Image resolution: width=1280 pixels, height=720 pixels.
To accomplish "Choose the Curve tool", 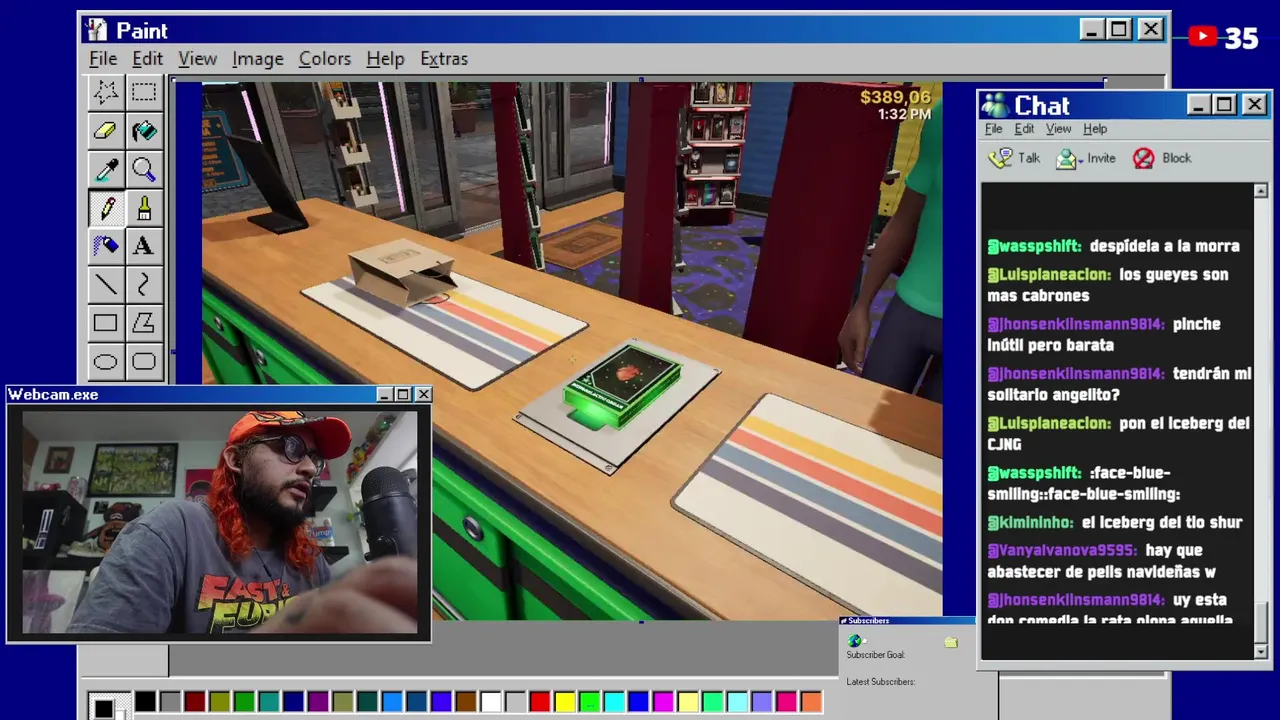I will click(x=143, y=285).
